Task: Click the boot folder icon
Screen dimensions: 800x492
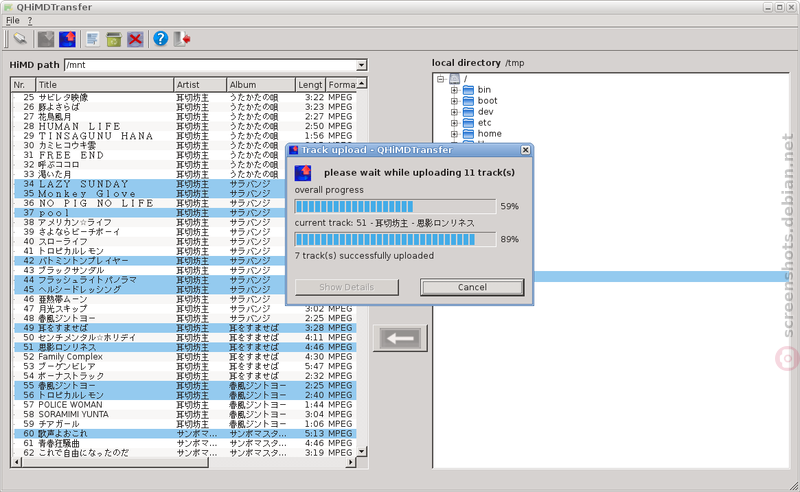Action: (468, 101)
